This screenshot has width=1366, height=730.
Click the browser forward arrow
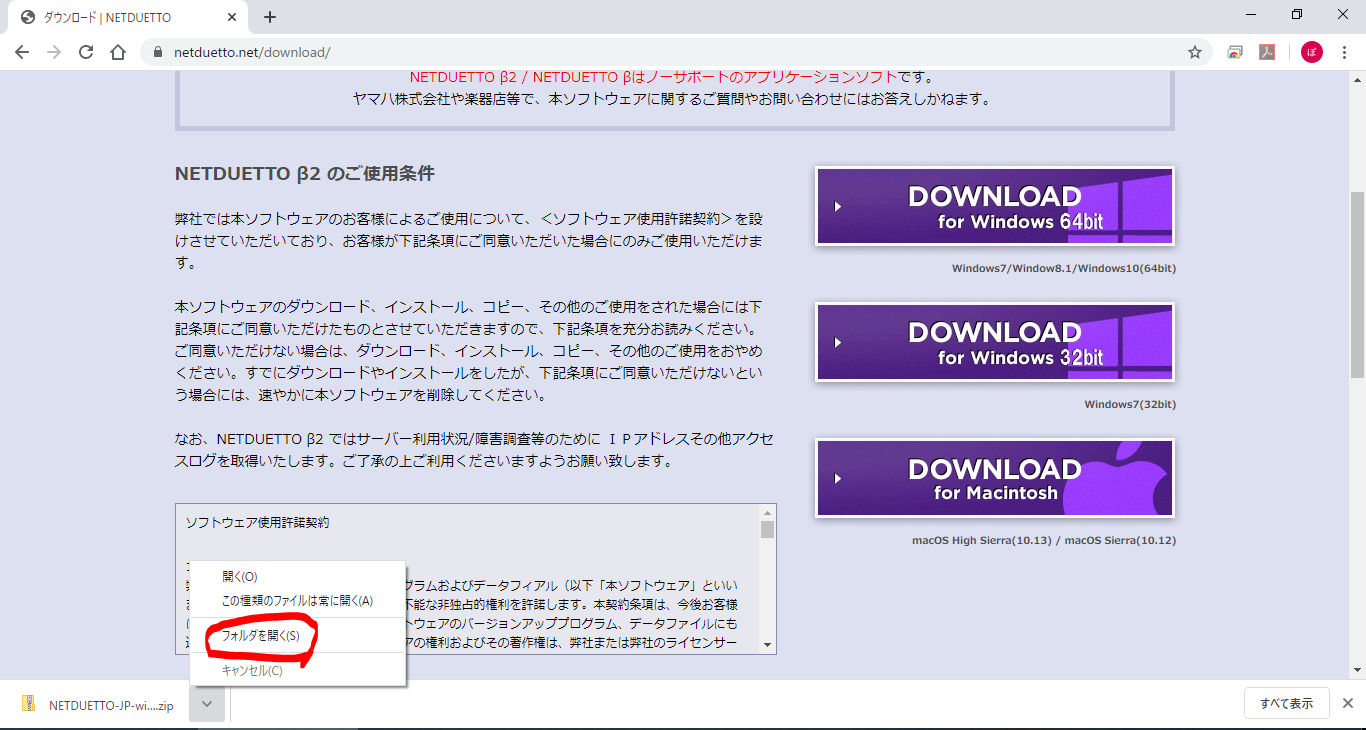[54, 52]
